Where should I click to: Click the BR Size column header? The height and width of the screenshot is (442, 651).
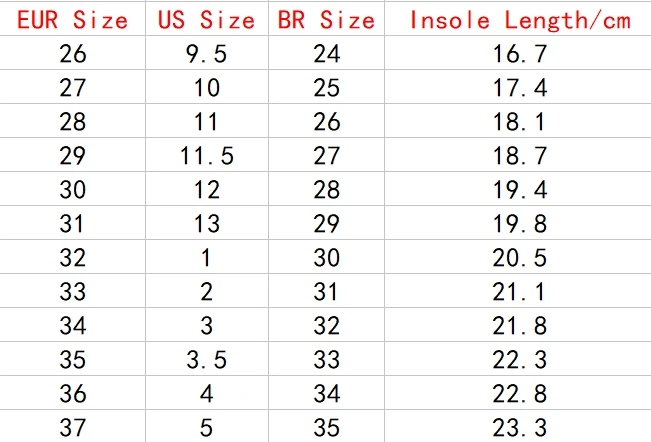(x=326, y=20)
